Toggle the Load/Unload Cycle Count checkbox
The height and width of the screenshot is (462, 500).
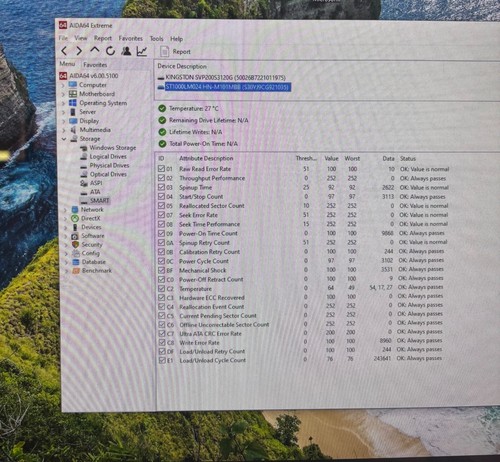click(x=162, y=360)
